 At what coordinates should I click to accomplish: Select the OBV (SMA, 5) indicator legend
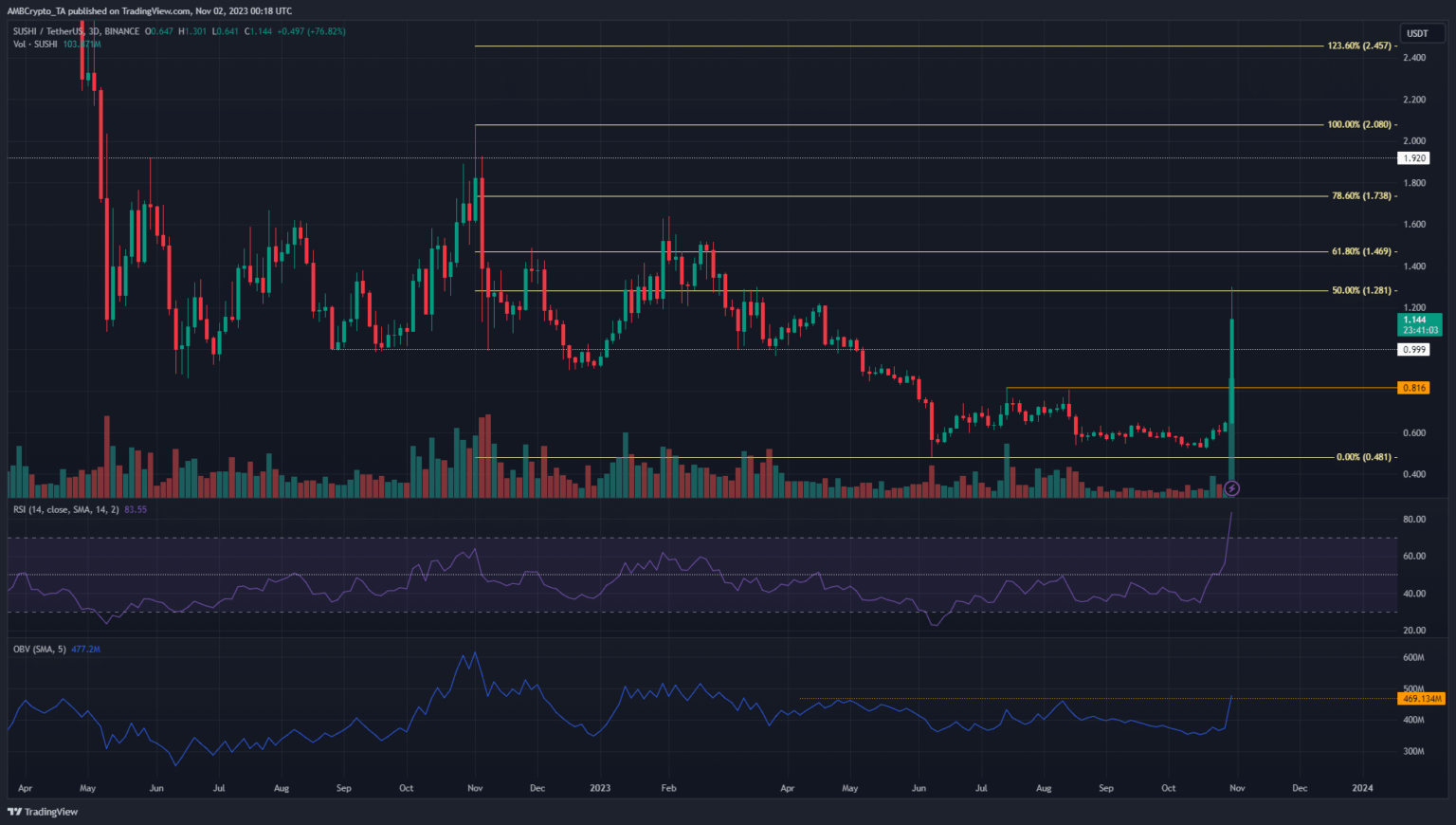click(x=40, y=650)
